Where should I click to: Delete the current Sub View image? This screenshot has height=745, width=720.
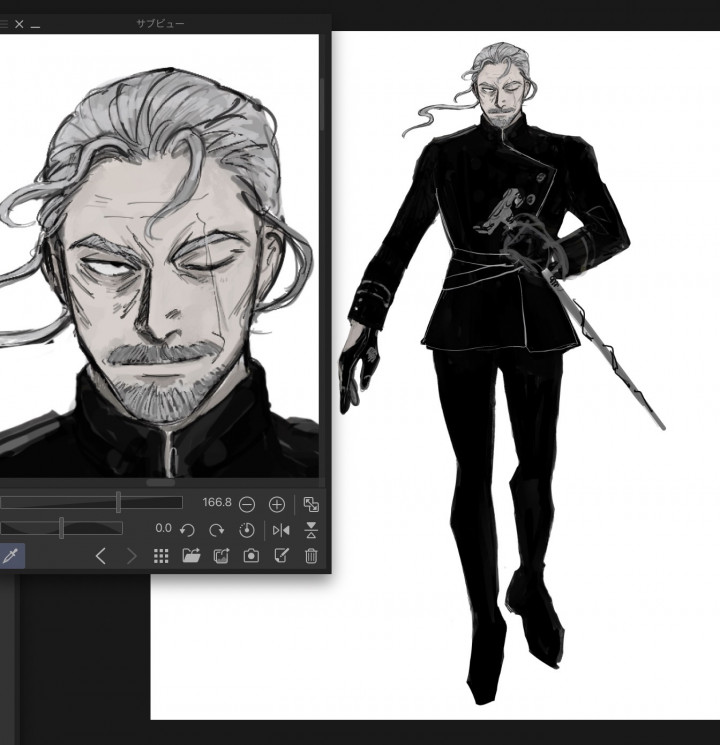click(x=311, y=557)
